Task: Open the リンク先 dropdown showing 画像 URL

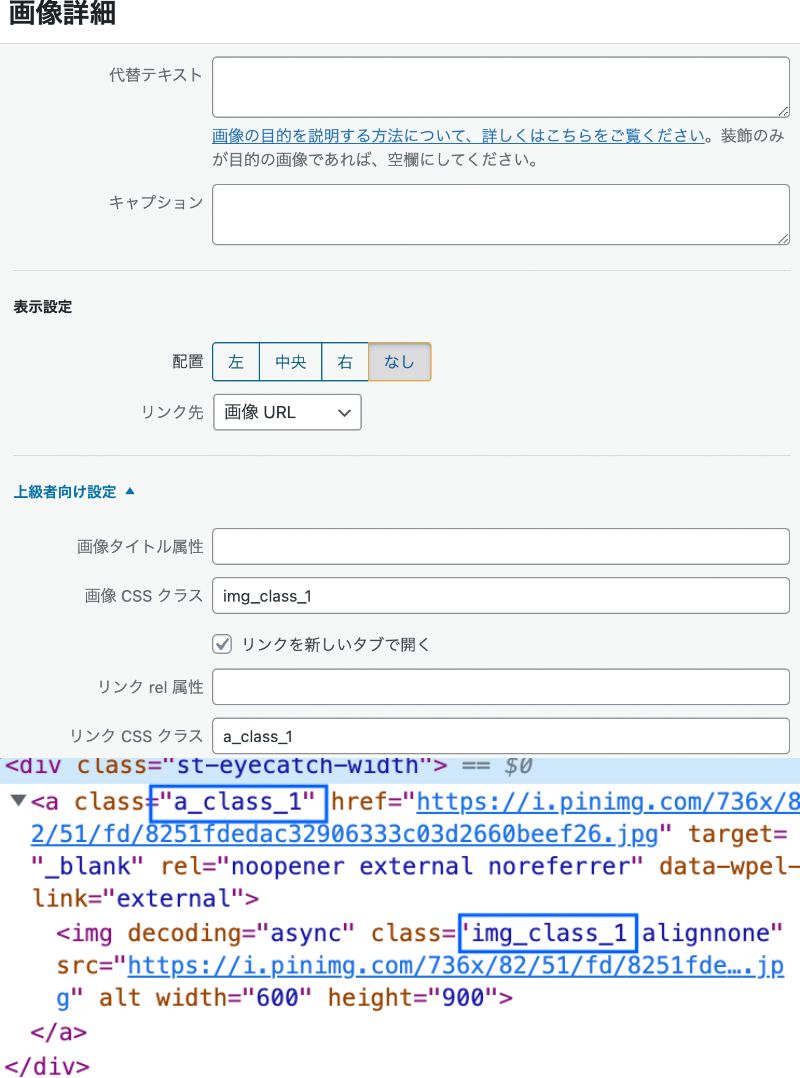Action: click(x=286, y=412)
